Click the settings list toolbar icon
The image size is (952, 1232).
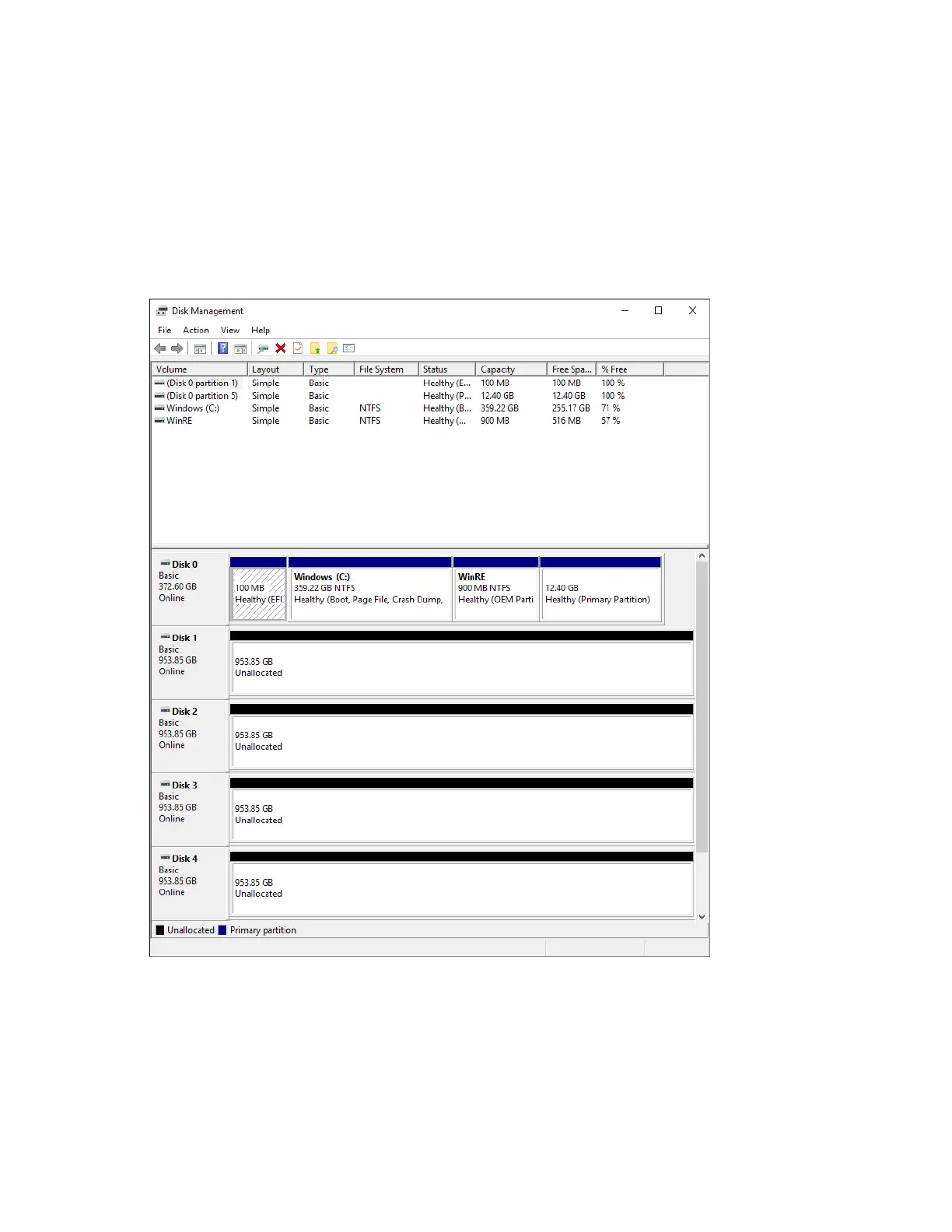[x=349, y=348]
